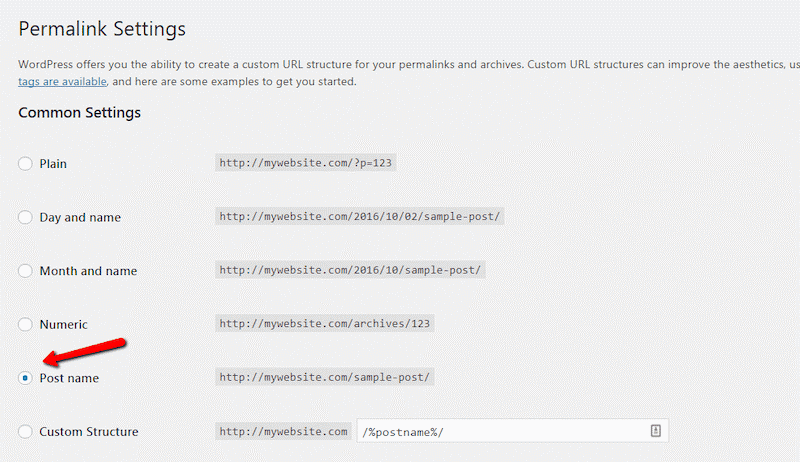The width and height of the screenshot is (800, 462).
Task: Click the selected Post name radio button
Action: (25, 378)
